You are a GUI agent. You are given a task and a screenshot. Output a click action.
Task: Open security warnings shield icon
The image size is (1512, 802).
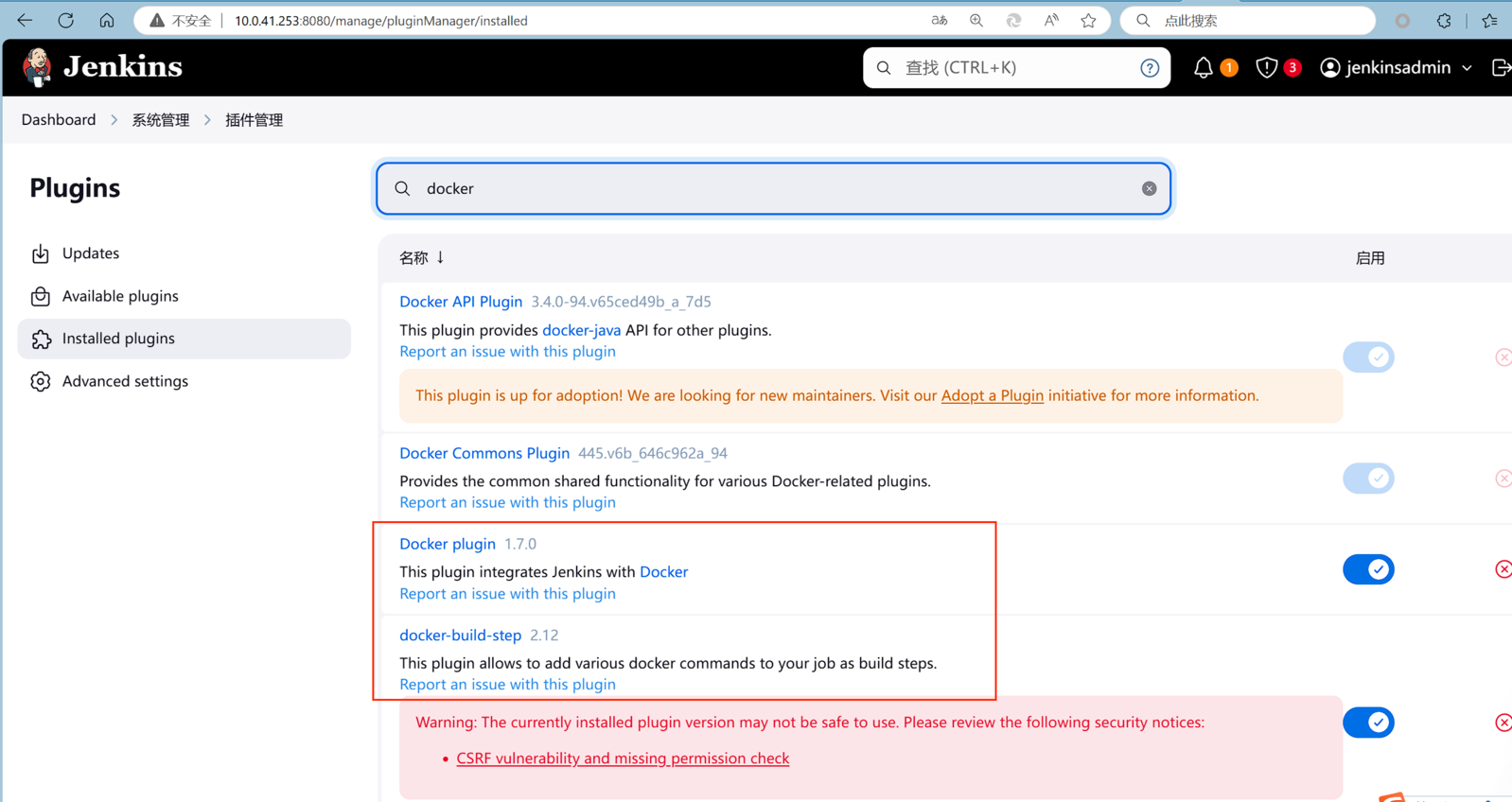click(1266, 68)
